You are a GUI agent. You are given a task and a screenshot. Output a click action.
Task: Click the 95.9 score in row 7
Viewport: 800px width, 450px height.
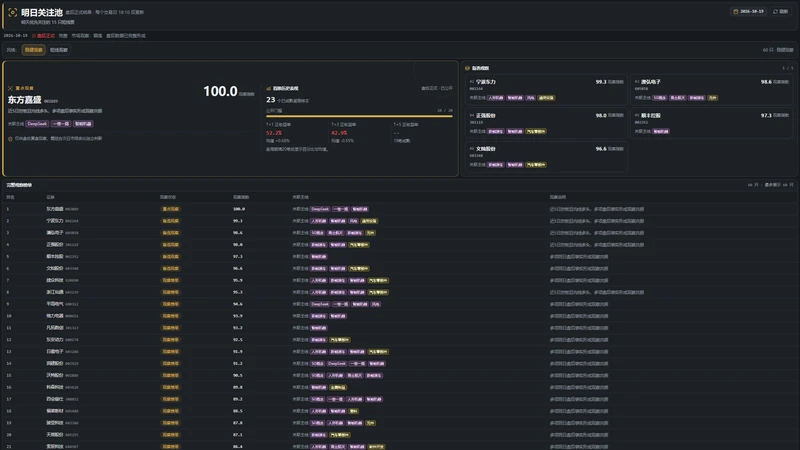tap(238, 281)
